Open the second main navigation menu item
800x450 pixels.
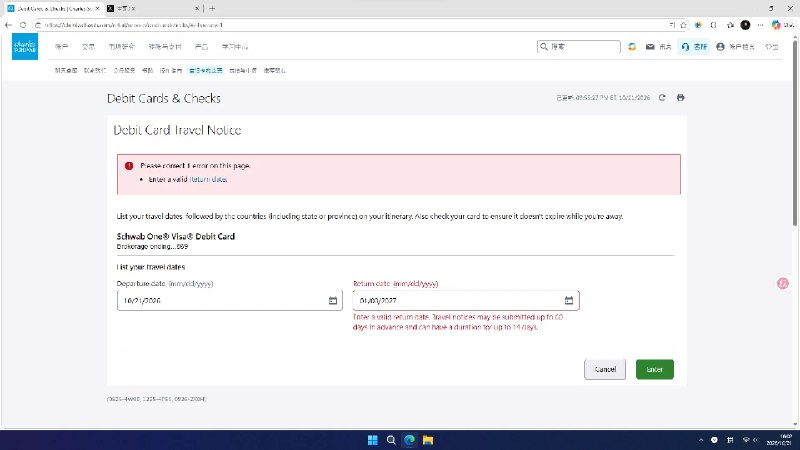point(88,46)
